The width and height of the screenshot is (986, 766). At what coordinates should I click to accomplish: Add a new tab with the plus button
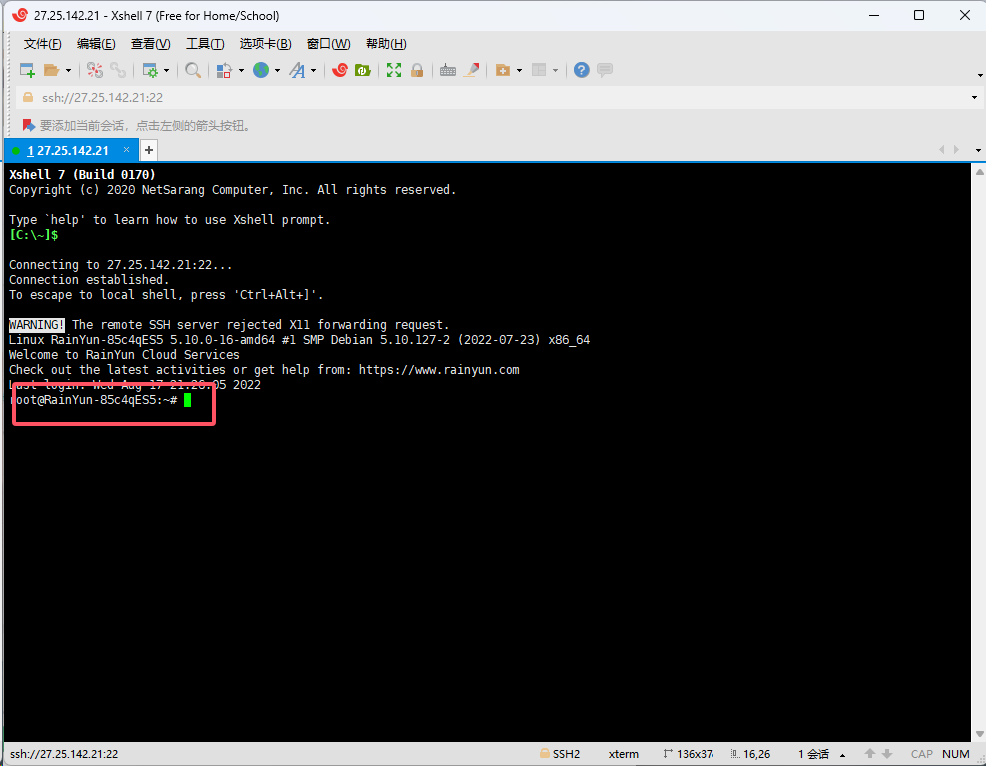click(x=148, y=149)
